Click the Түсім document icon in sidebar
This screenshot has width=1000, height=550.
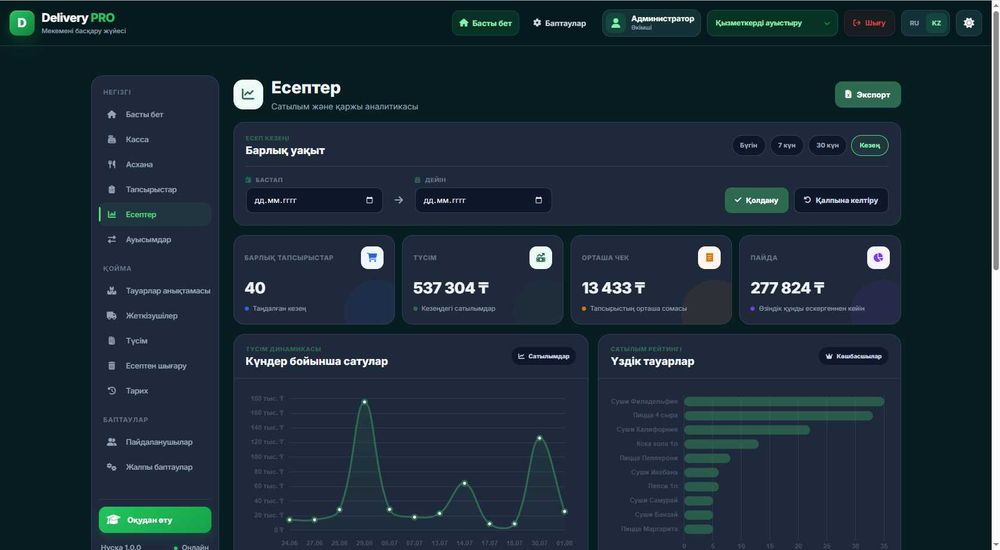click(112, 341)
